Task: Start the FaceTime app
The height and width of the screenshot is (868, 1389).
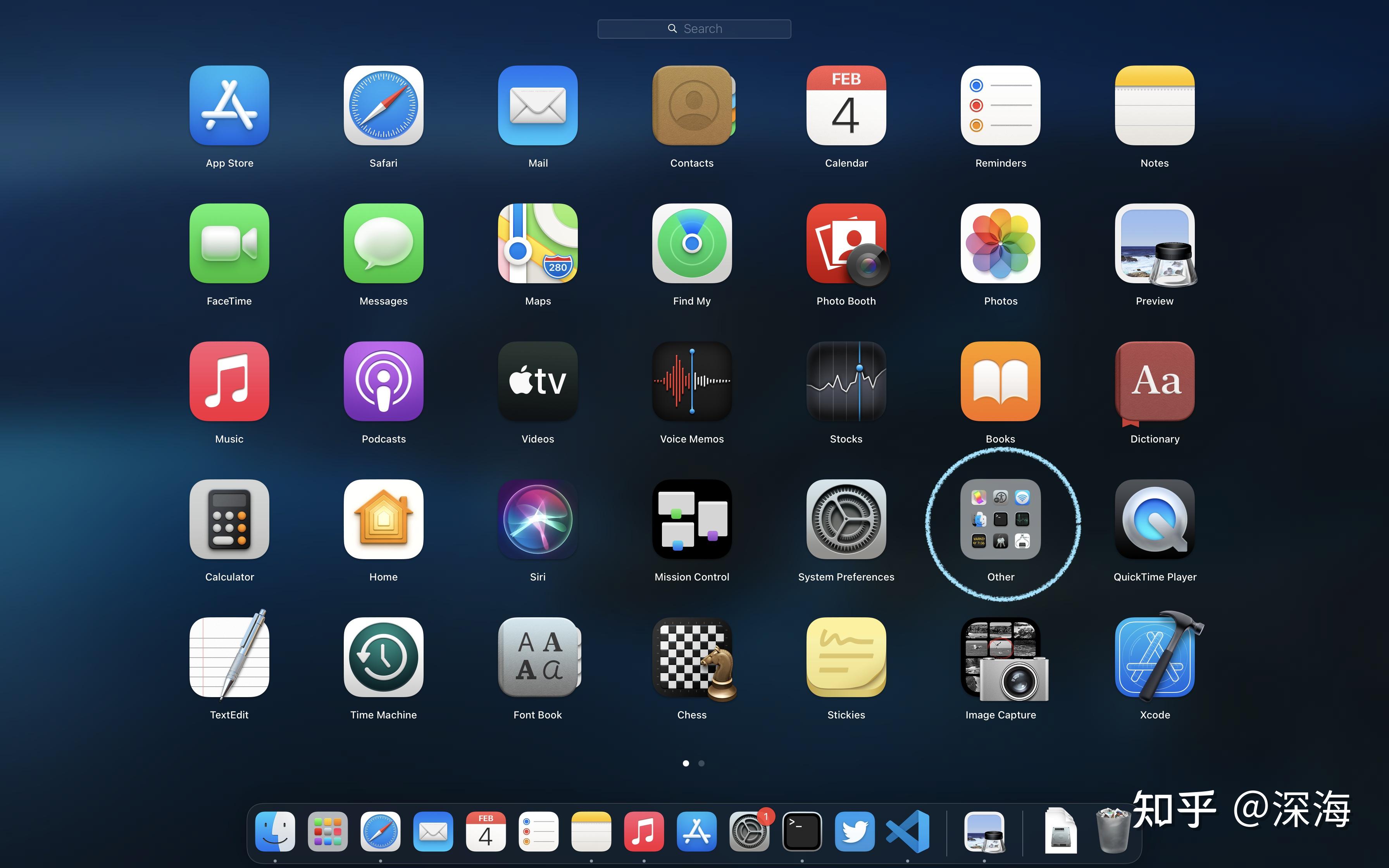Action: pos(229,243)
